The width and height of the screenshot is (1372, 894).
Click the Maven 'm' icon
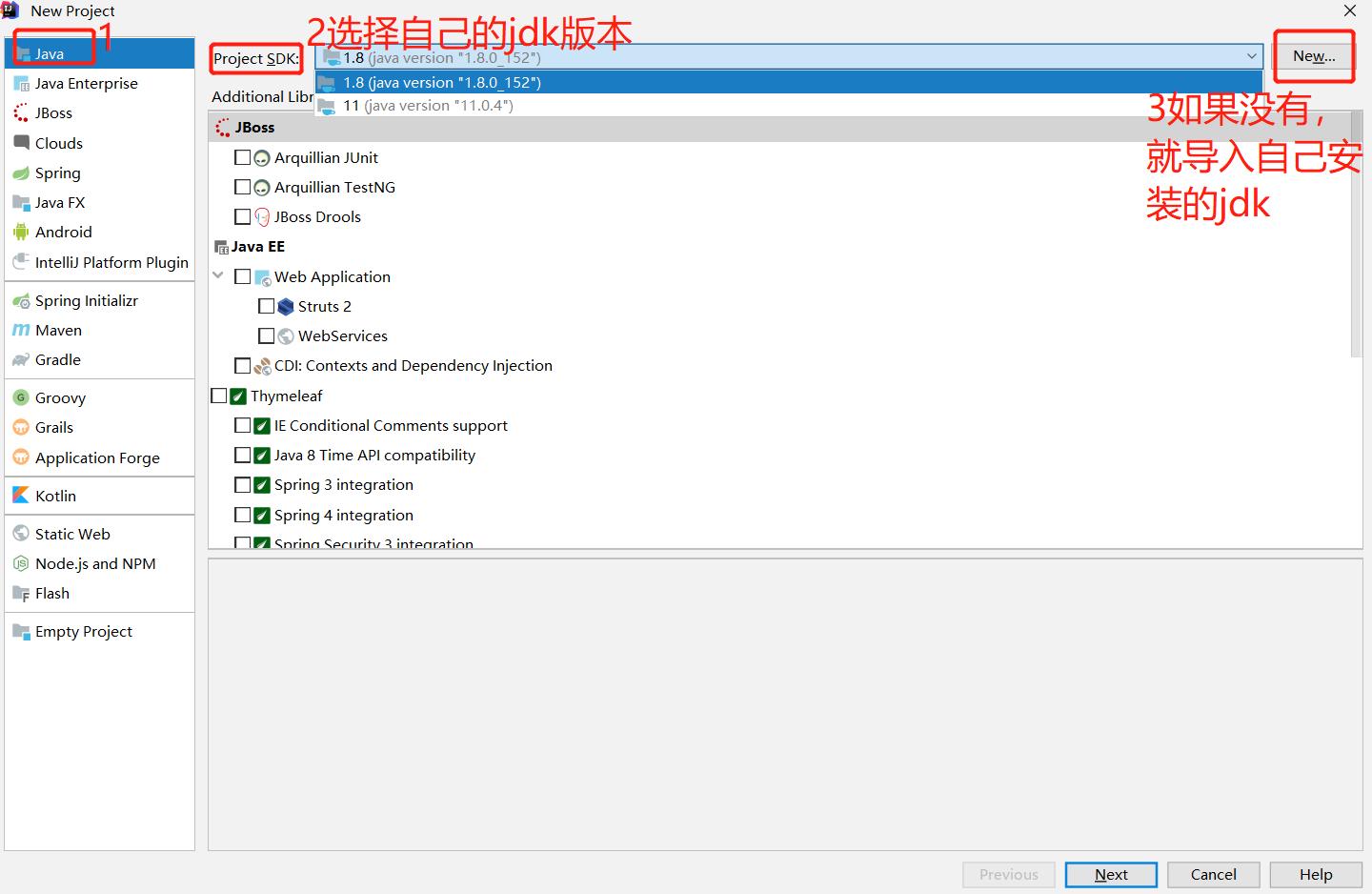(21, 331)
